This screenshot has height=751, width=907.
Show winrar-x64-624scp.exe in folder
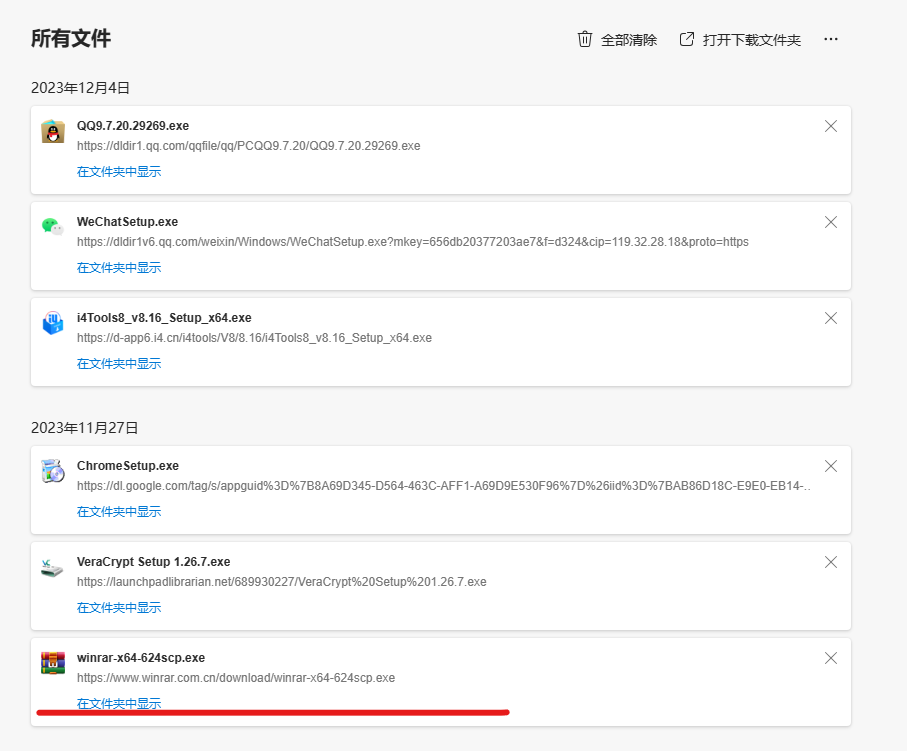click(119, 704)
